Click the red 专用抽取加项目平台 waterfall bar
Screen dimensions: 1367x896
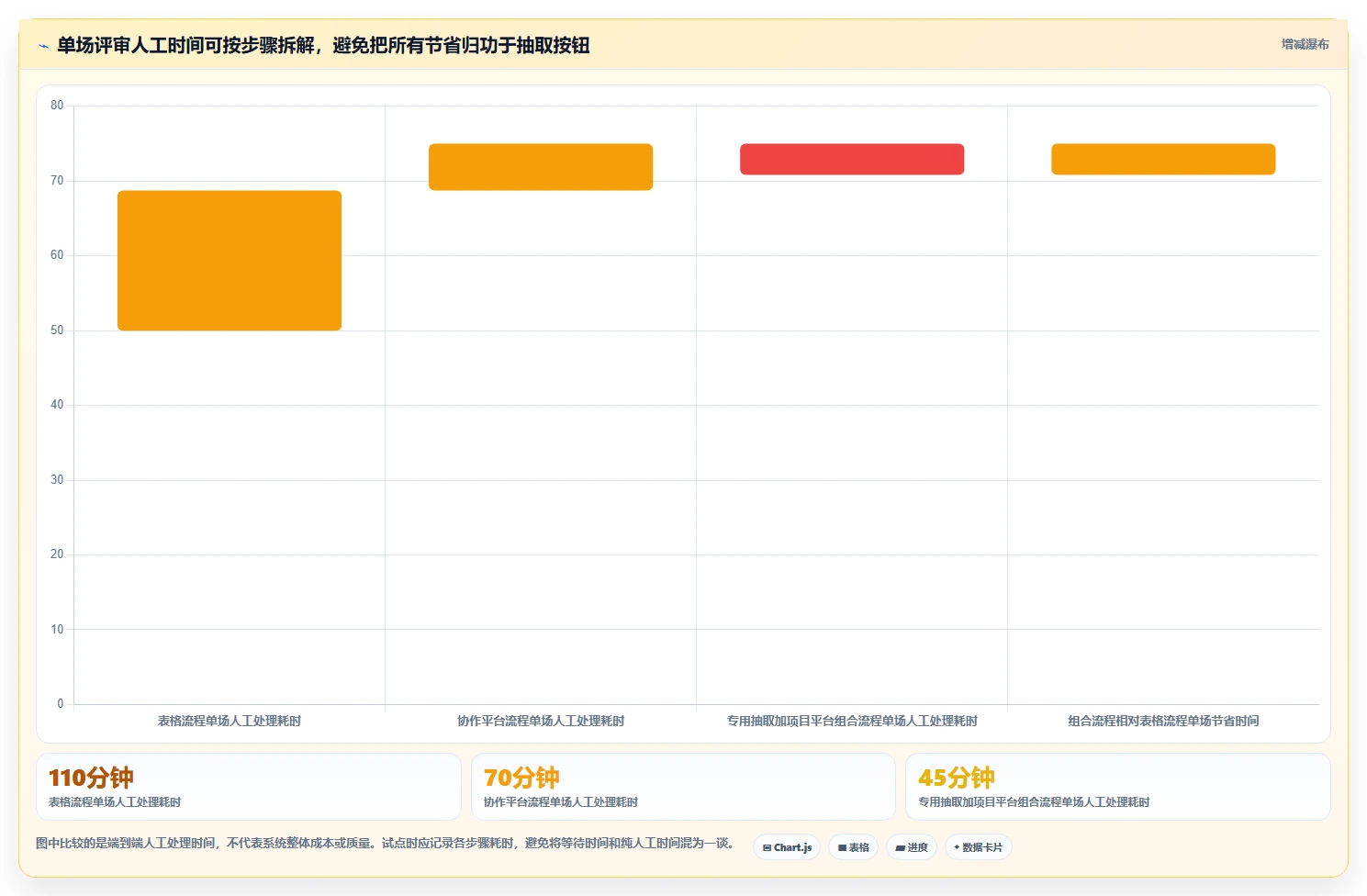[852, 159]
